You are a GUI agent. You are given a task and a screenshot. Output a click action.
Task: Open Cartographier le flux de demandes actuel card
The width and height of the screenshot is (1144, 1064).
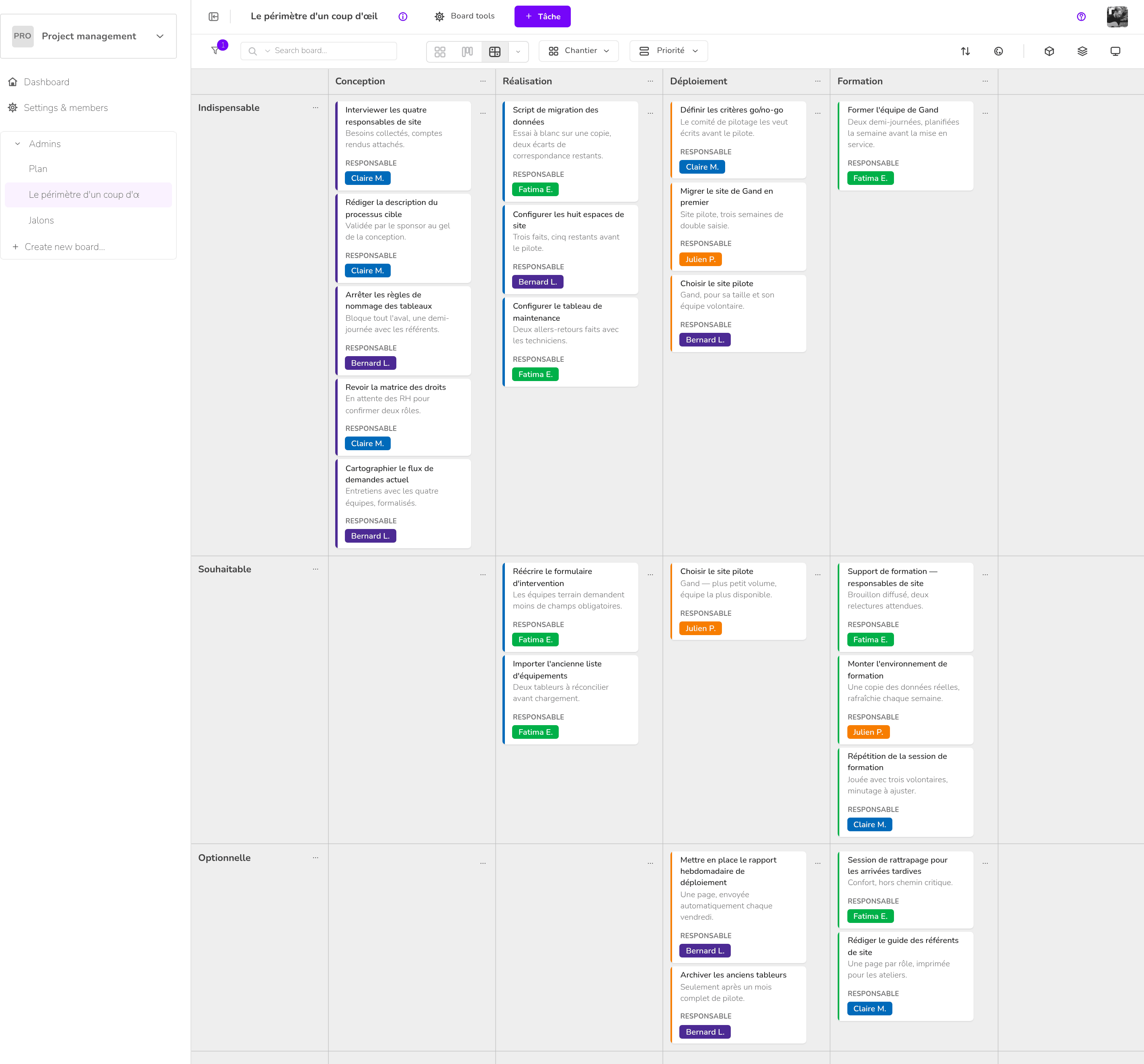(x=404, y=504)
